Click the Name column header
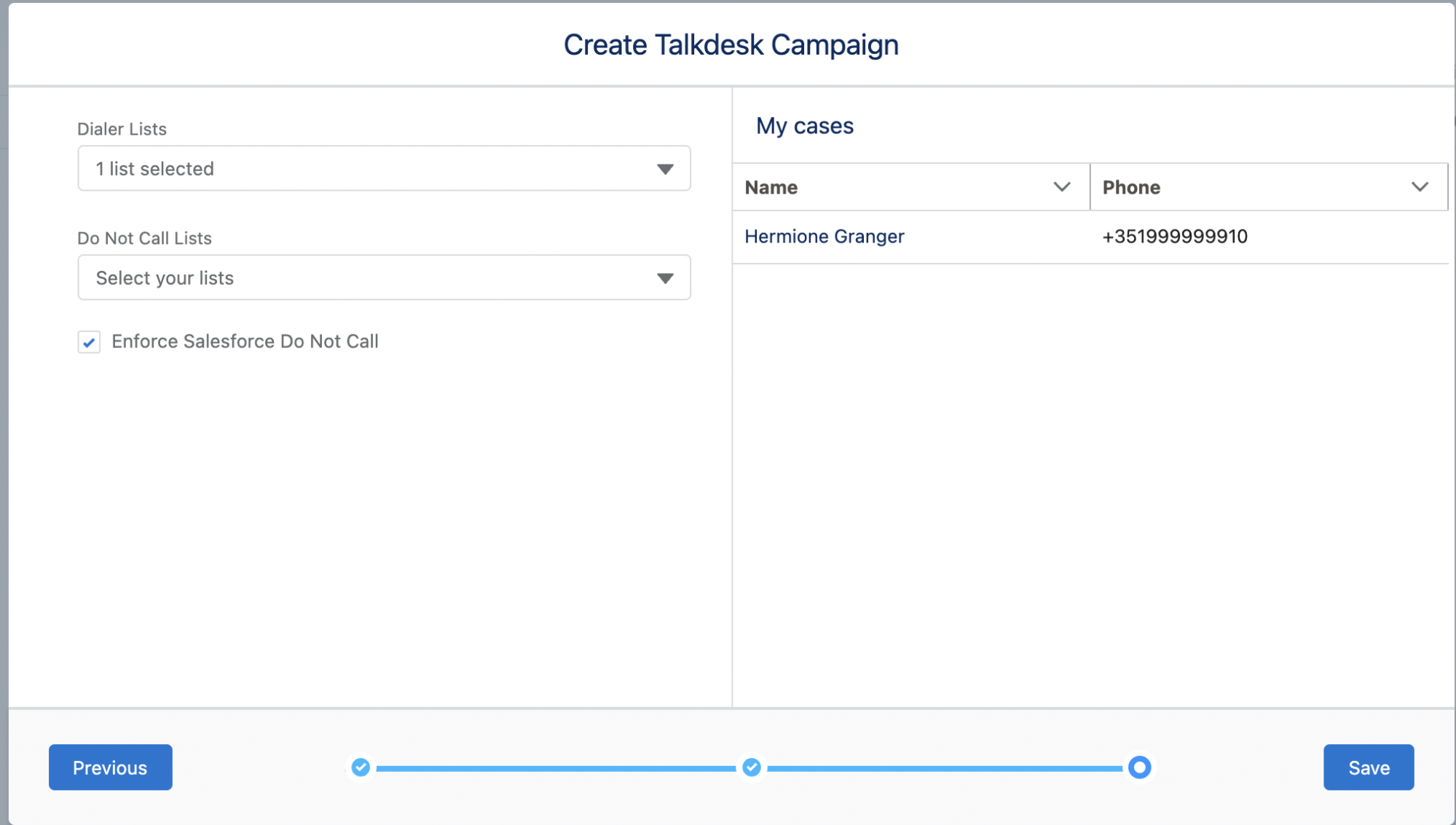 pyautogui.click(x=771, y=186)
